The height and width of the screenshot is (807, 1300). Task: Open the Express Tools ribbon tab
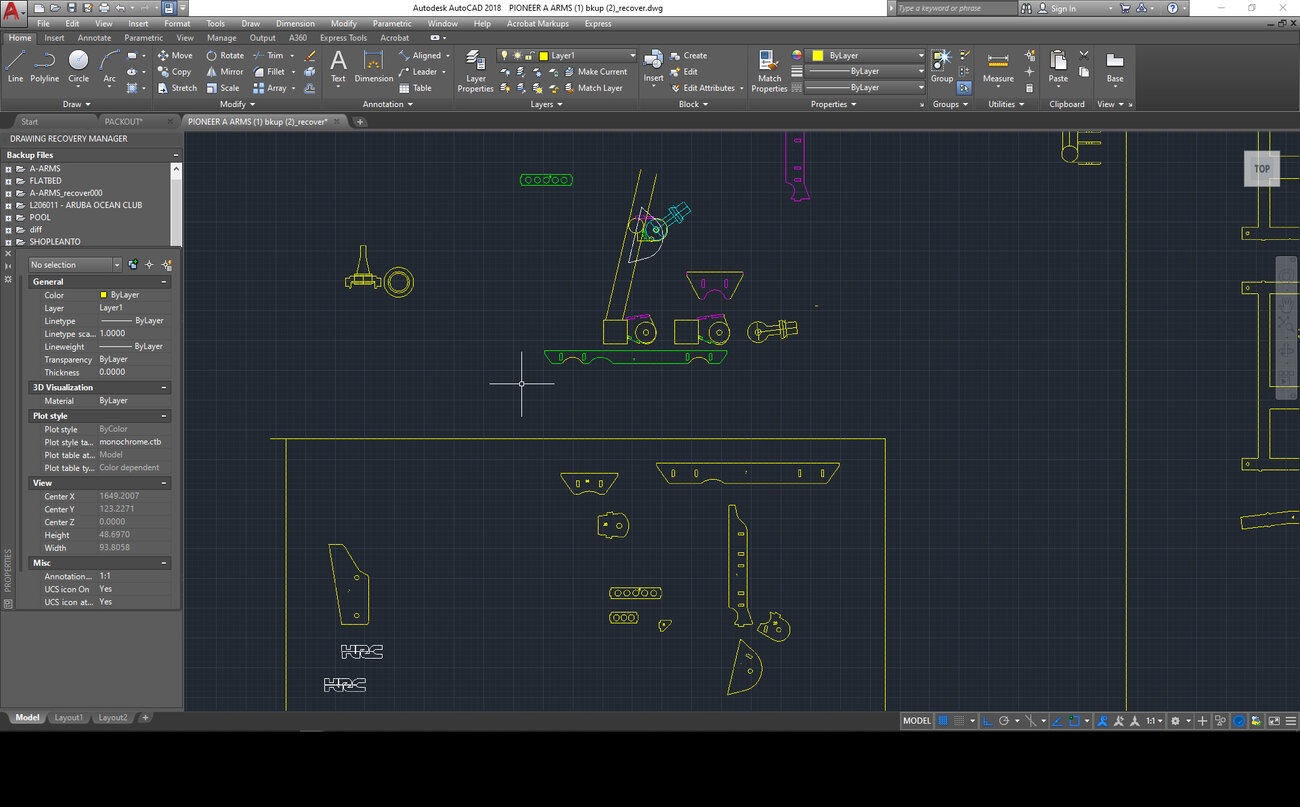[x=343, y=38]
